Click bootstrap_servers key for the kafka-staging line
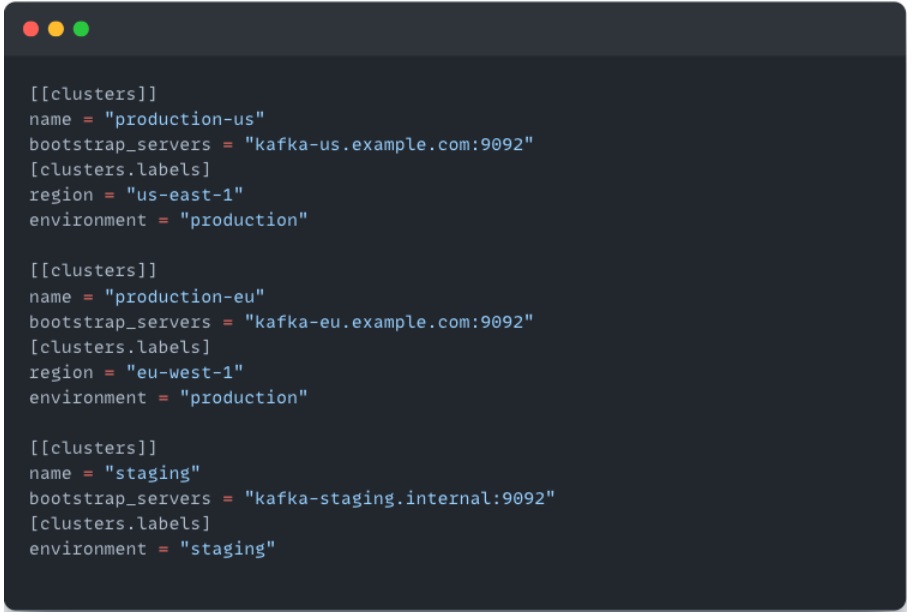 120,498
